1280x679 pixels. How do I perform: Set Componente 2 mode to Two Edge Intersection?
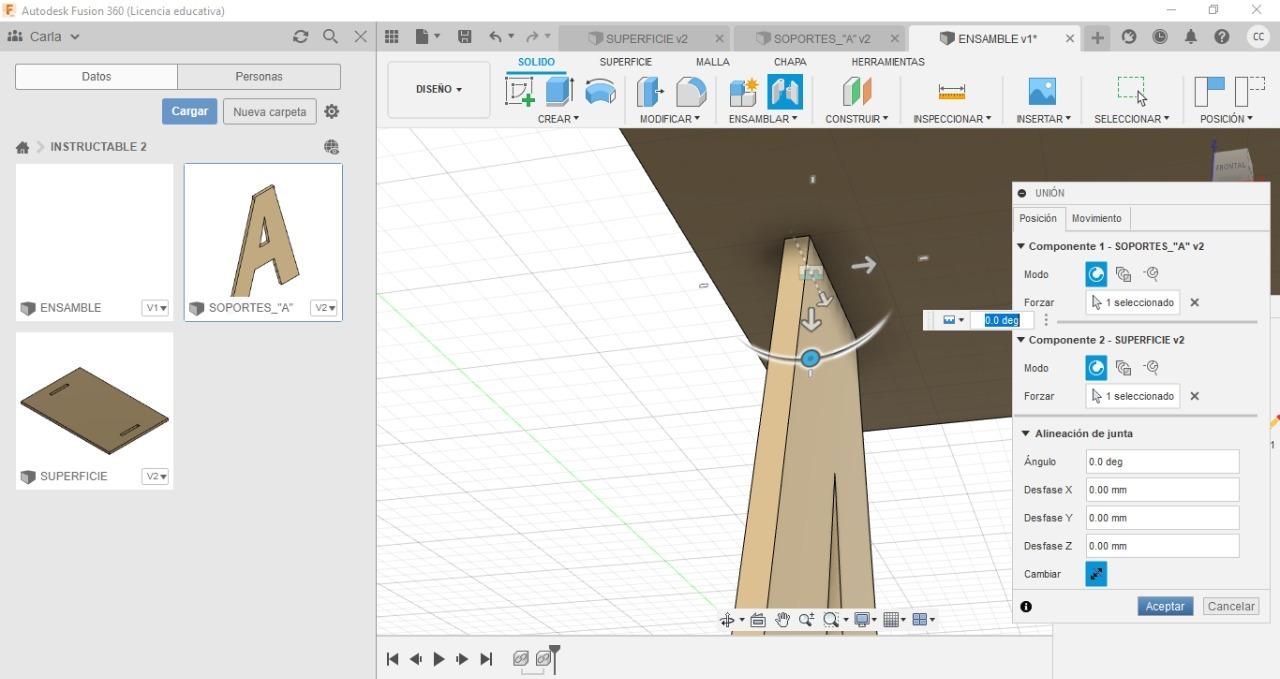coord(1151,368)
